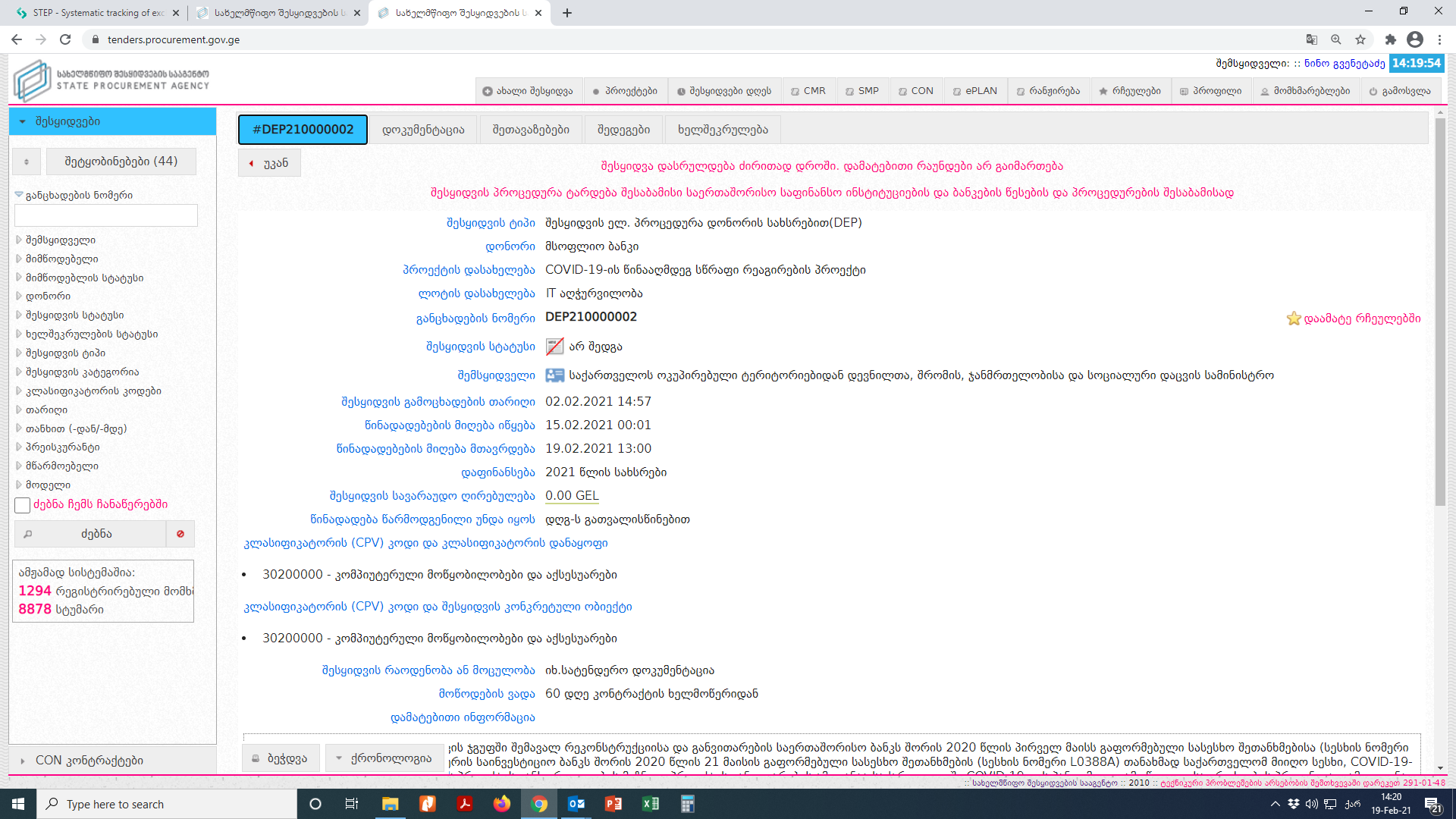Image resolution: width=1456 pixels, height=819 pixels.
Task: Open the ხელშეკრულება tab
Action: click(x=723, y=130)
